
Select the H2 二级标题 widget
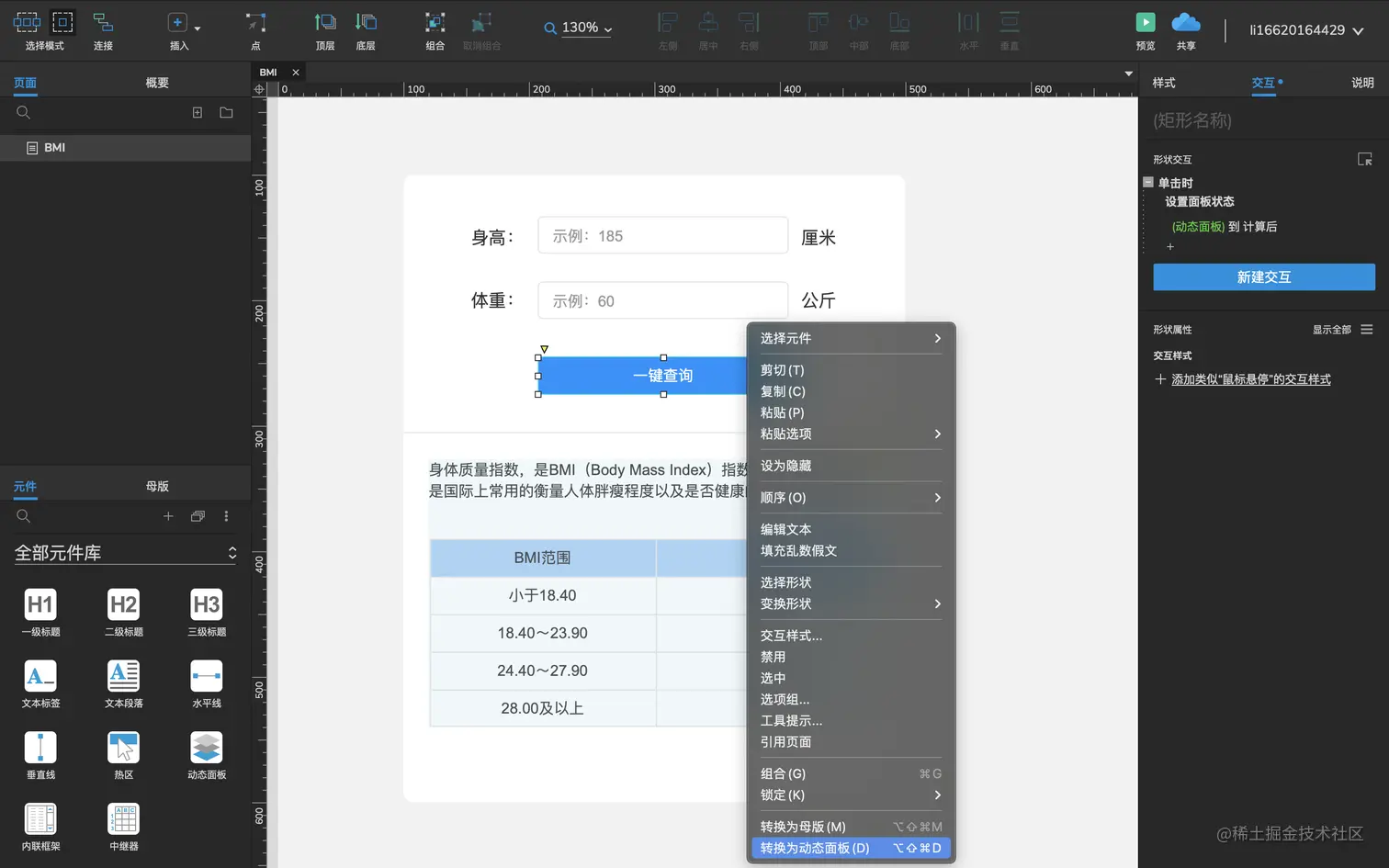123,613
